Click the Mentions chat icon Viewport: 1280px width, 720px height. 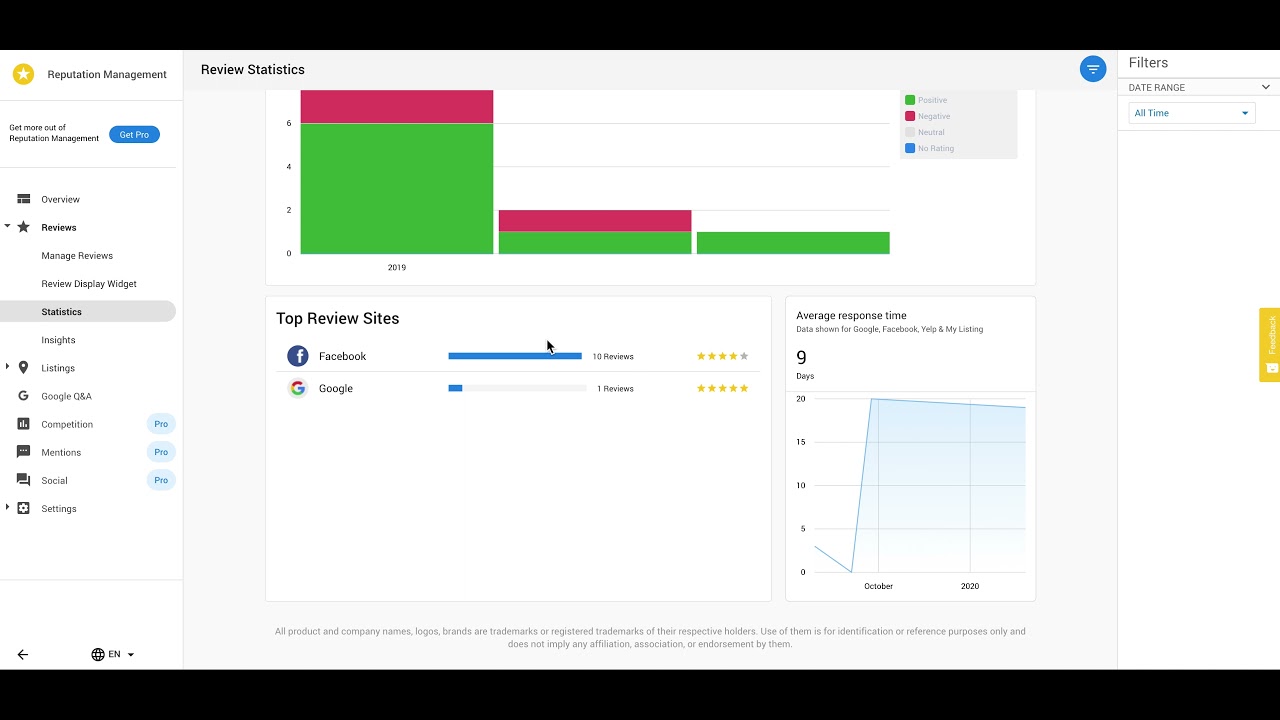pos(24,452)
